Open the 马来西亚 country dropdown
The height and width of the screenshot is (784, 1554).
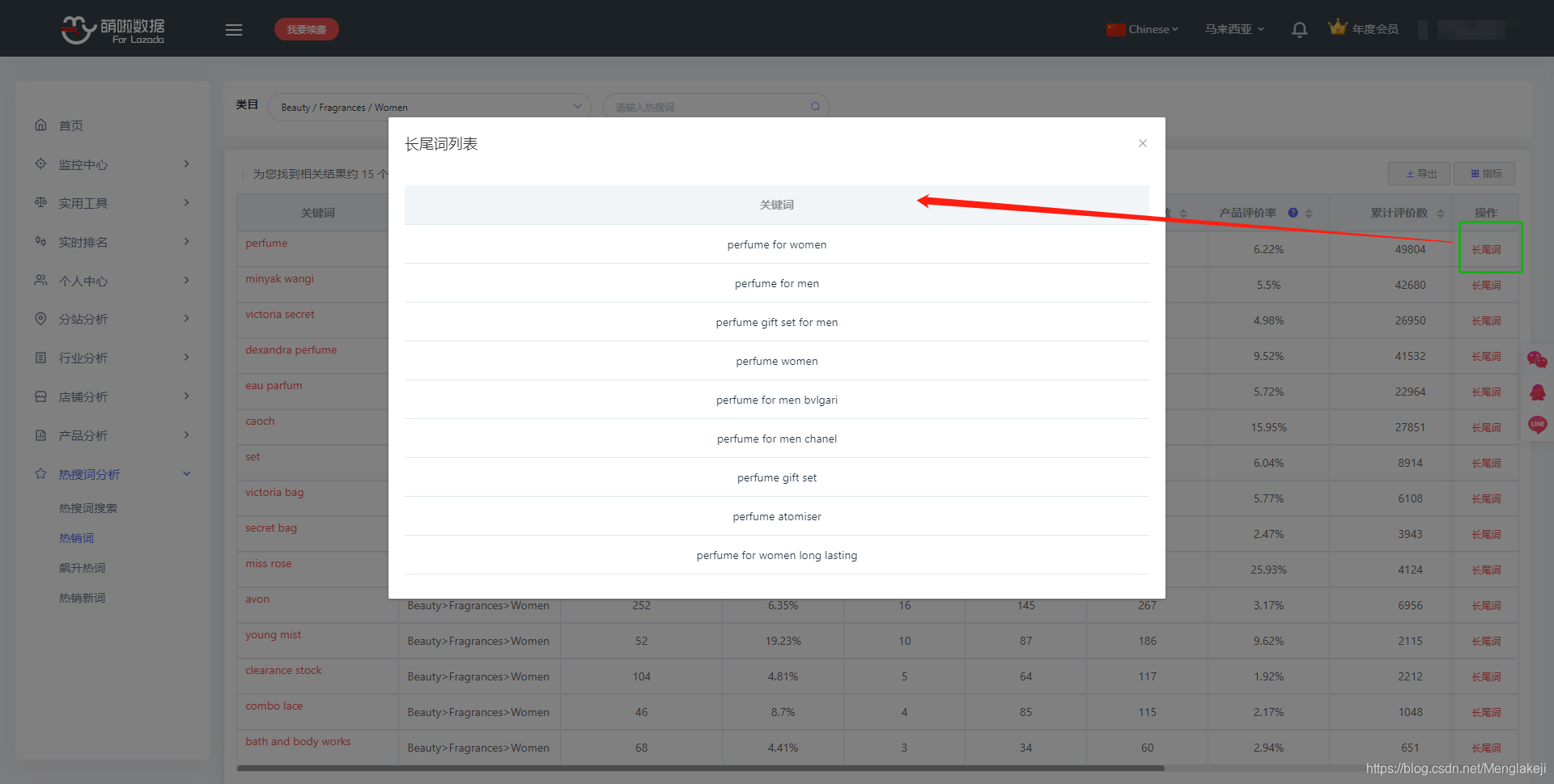pos(1234,29)
